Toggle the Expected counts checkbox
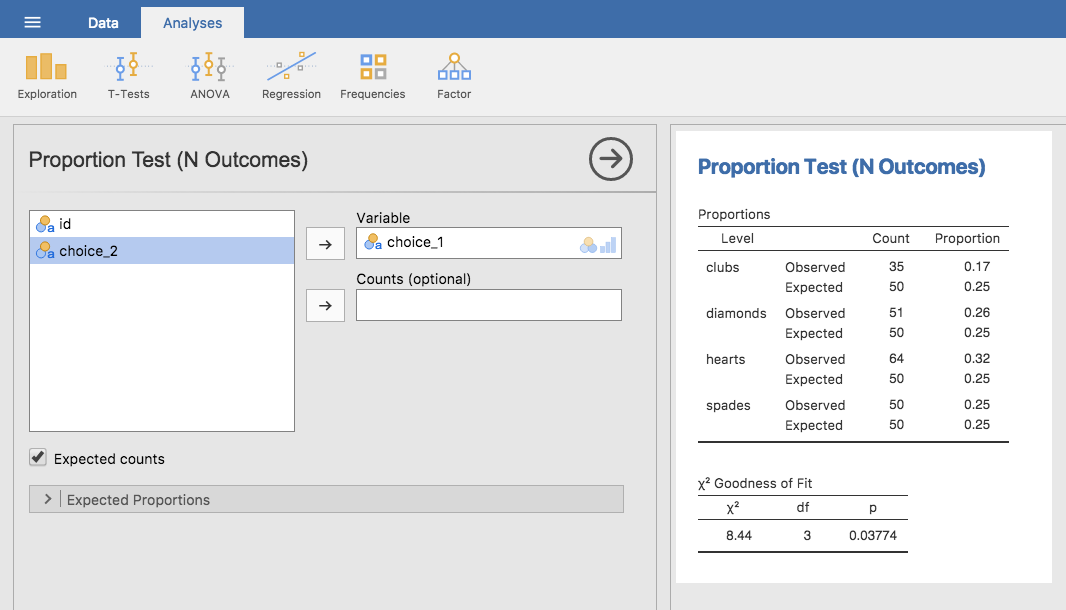 pyautogui.click(x=38, y=458)
